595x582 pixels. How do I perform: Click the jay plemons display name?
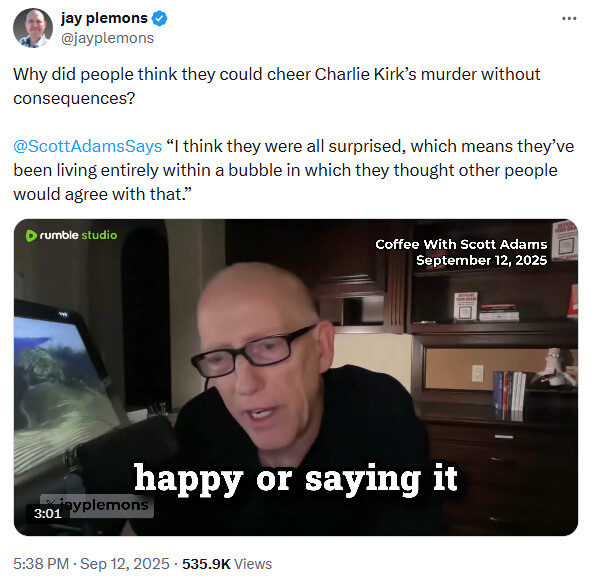point(104,18)
